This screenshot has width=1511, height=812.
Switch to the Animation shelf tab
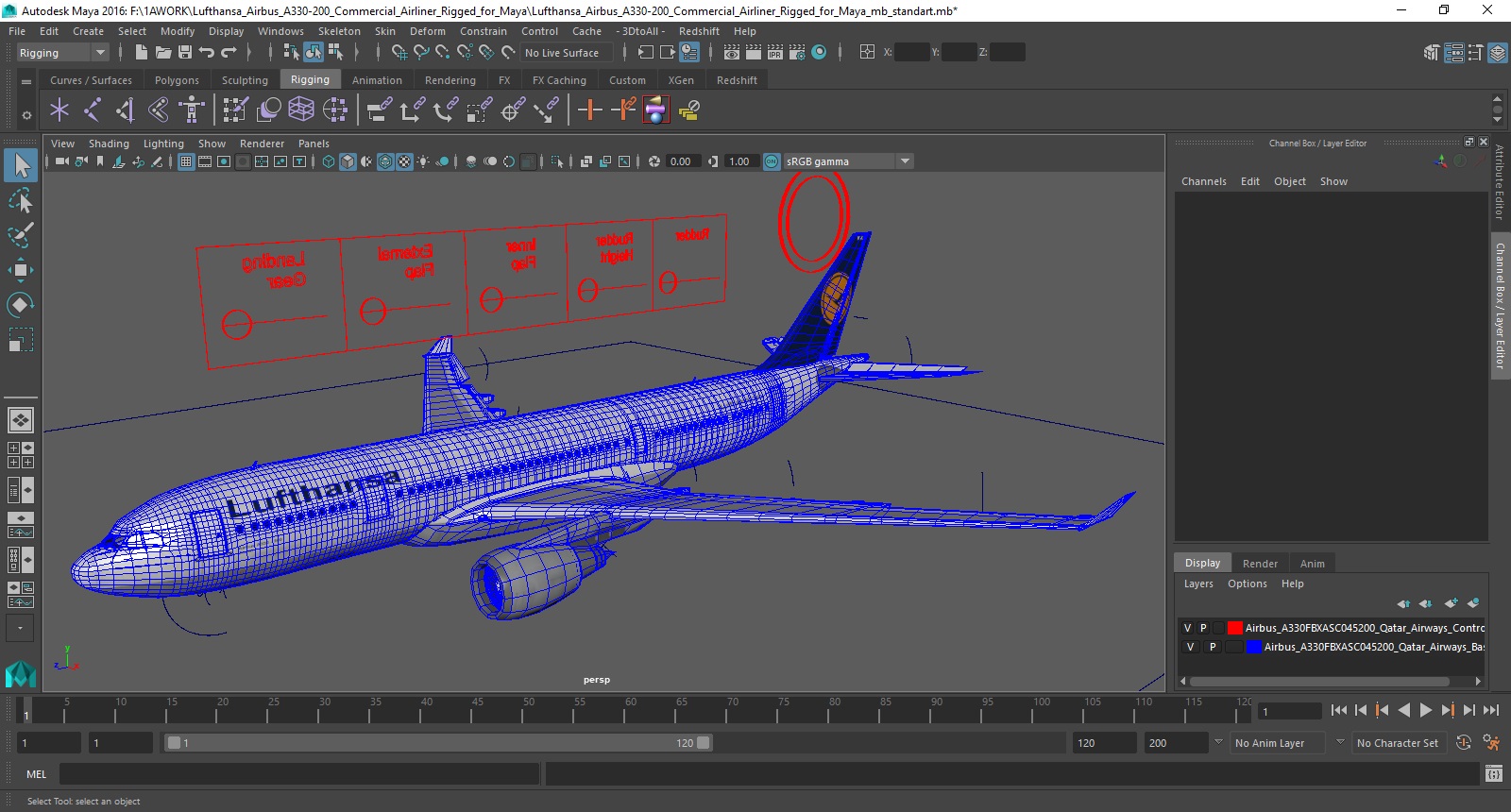tap(377, 80)
